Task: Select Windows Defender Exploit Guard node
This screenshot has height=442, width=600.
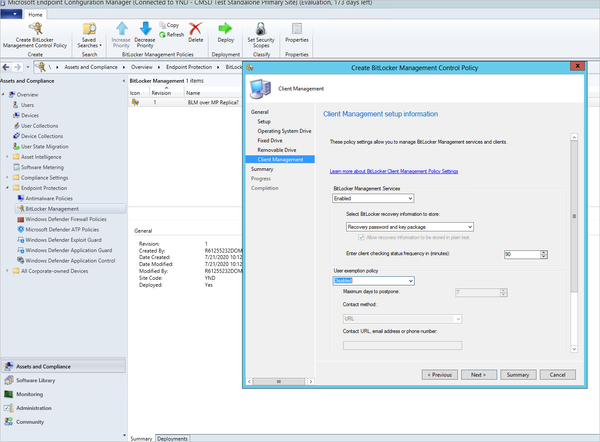Action: (x=63, y=240)
